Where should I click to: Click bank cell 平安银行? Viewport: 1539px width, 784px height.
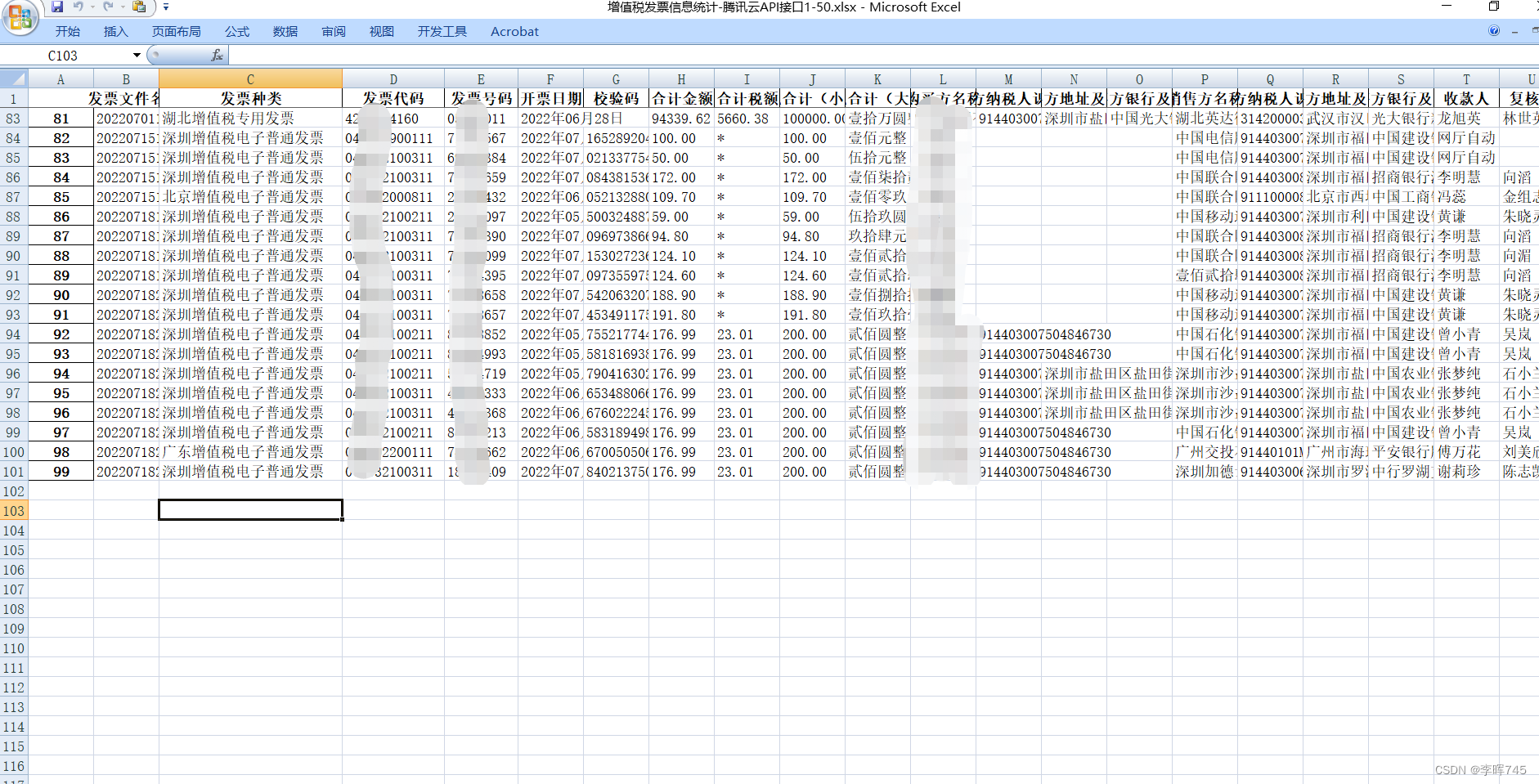1401,452
